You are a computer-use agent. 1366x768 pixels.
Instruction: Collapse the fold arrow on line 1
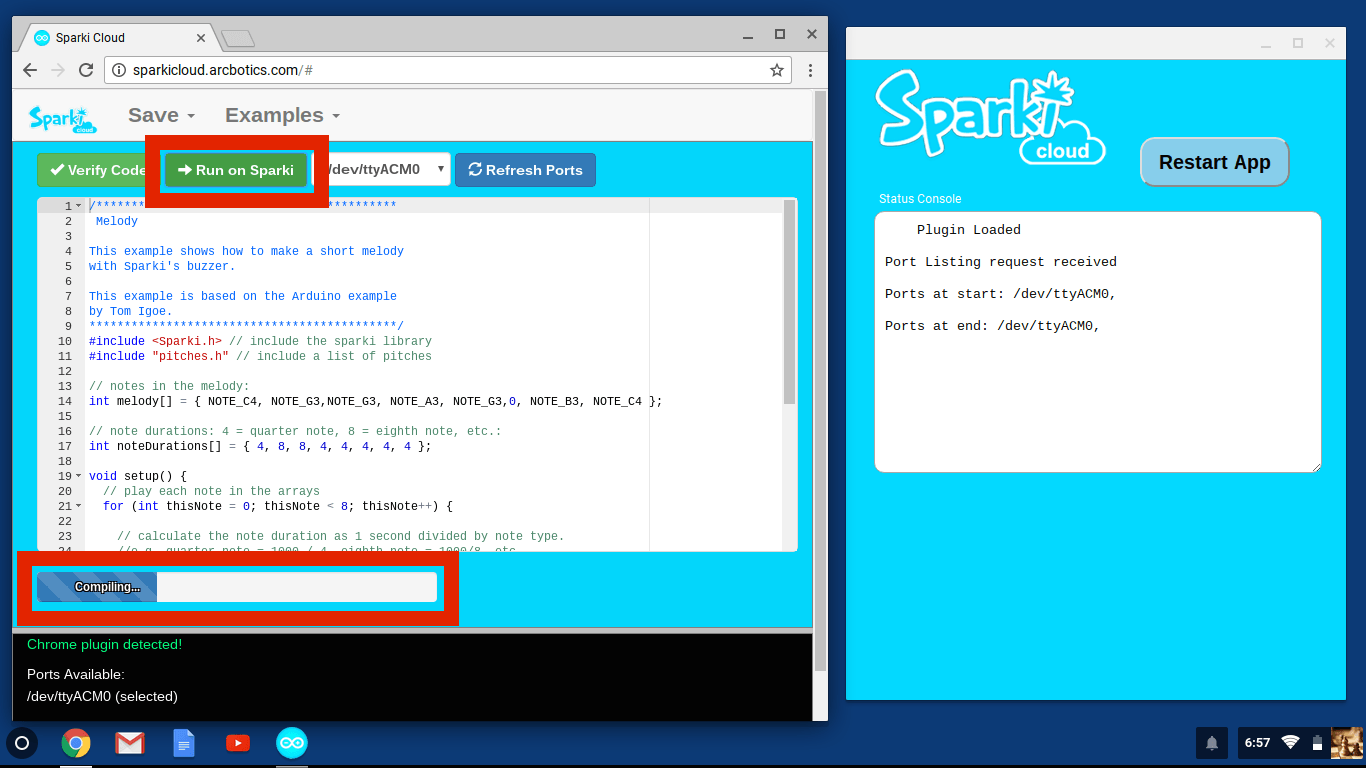pos(79,206)
